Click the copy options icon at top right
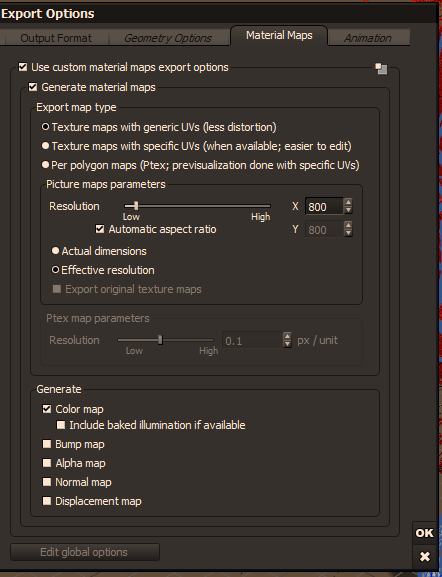Screen dimensions: 442x577 (381, 68)
